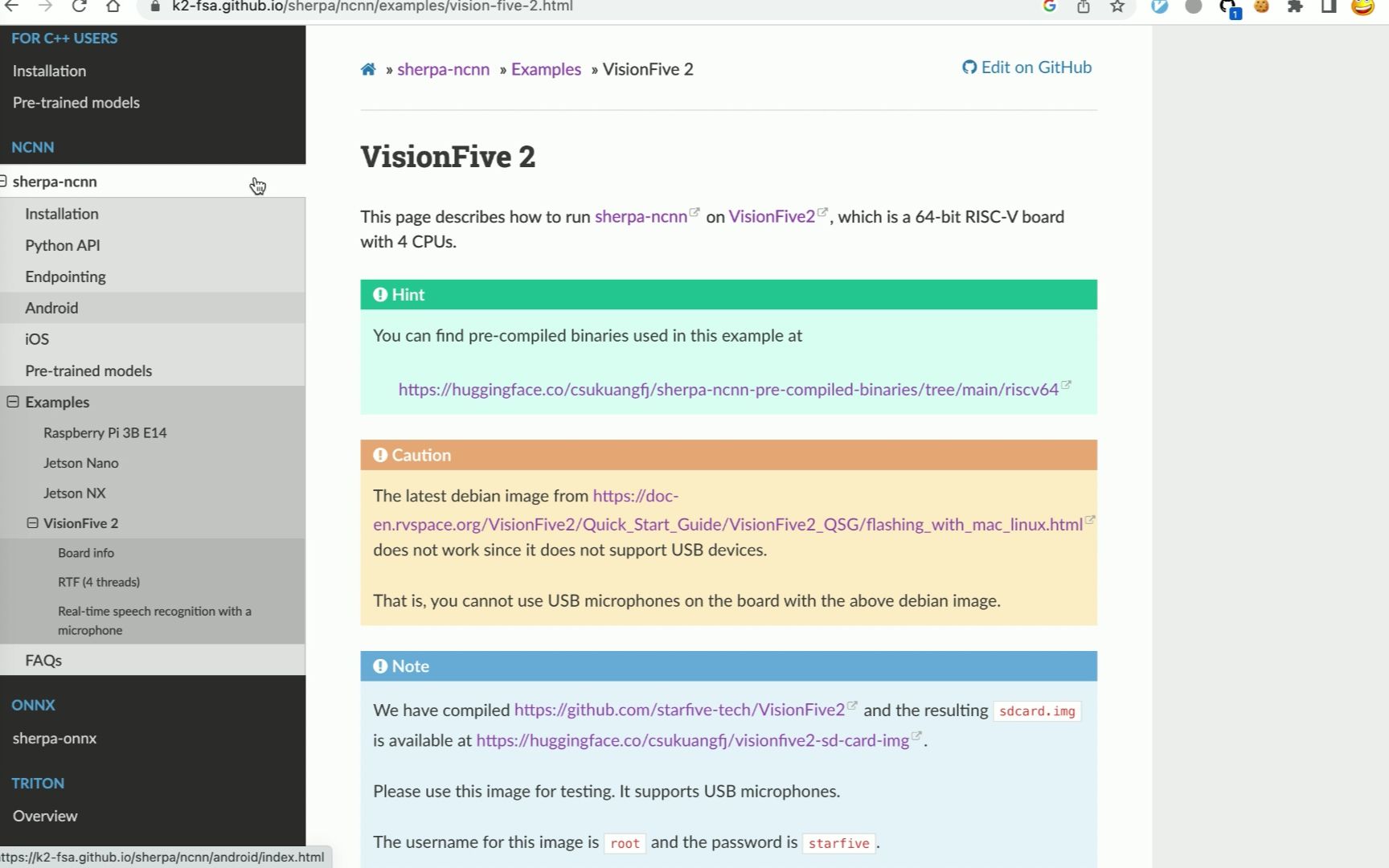Open the blue checkmark extension
This screenshot has height=868, width=1389.
tap(1160, 6)
